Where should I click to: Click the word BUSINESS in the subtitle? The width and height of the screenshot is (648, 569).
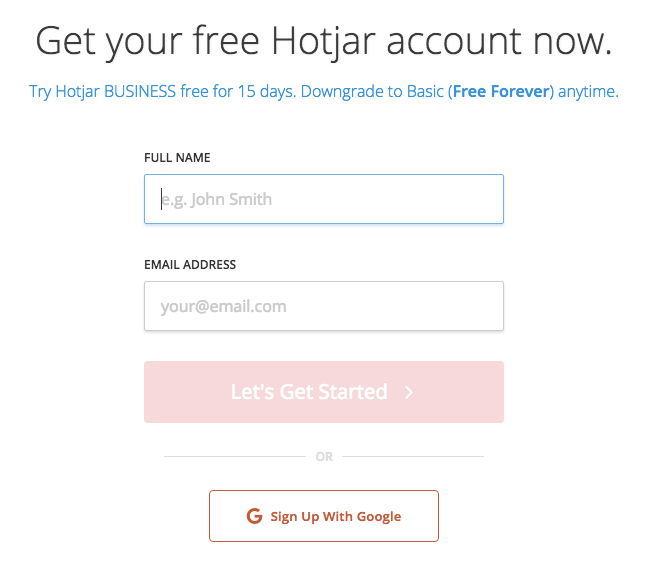click(x=140, y=91)
